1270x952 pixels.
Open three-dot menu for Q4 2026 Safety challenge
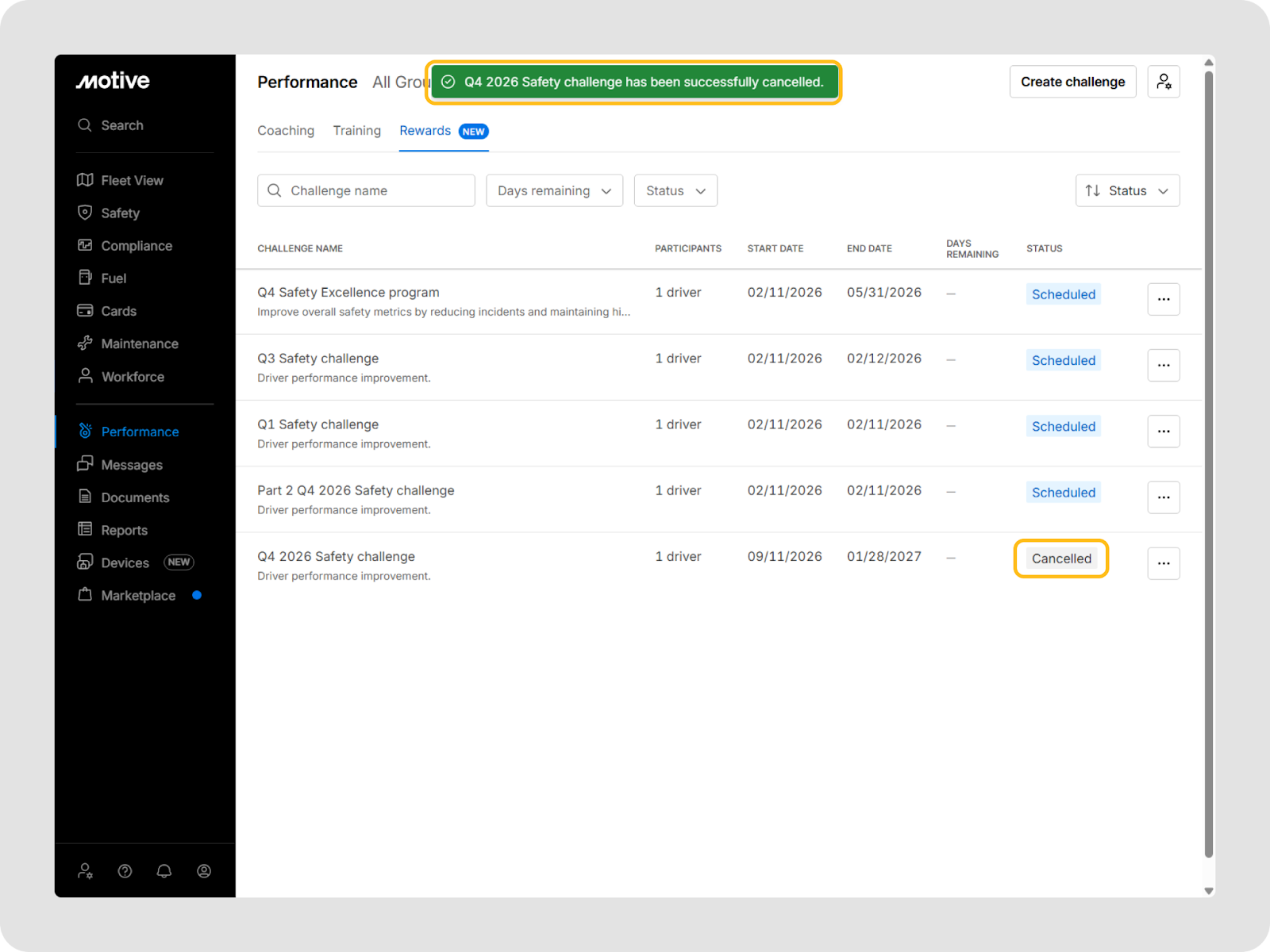coord(1163,563)
